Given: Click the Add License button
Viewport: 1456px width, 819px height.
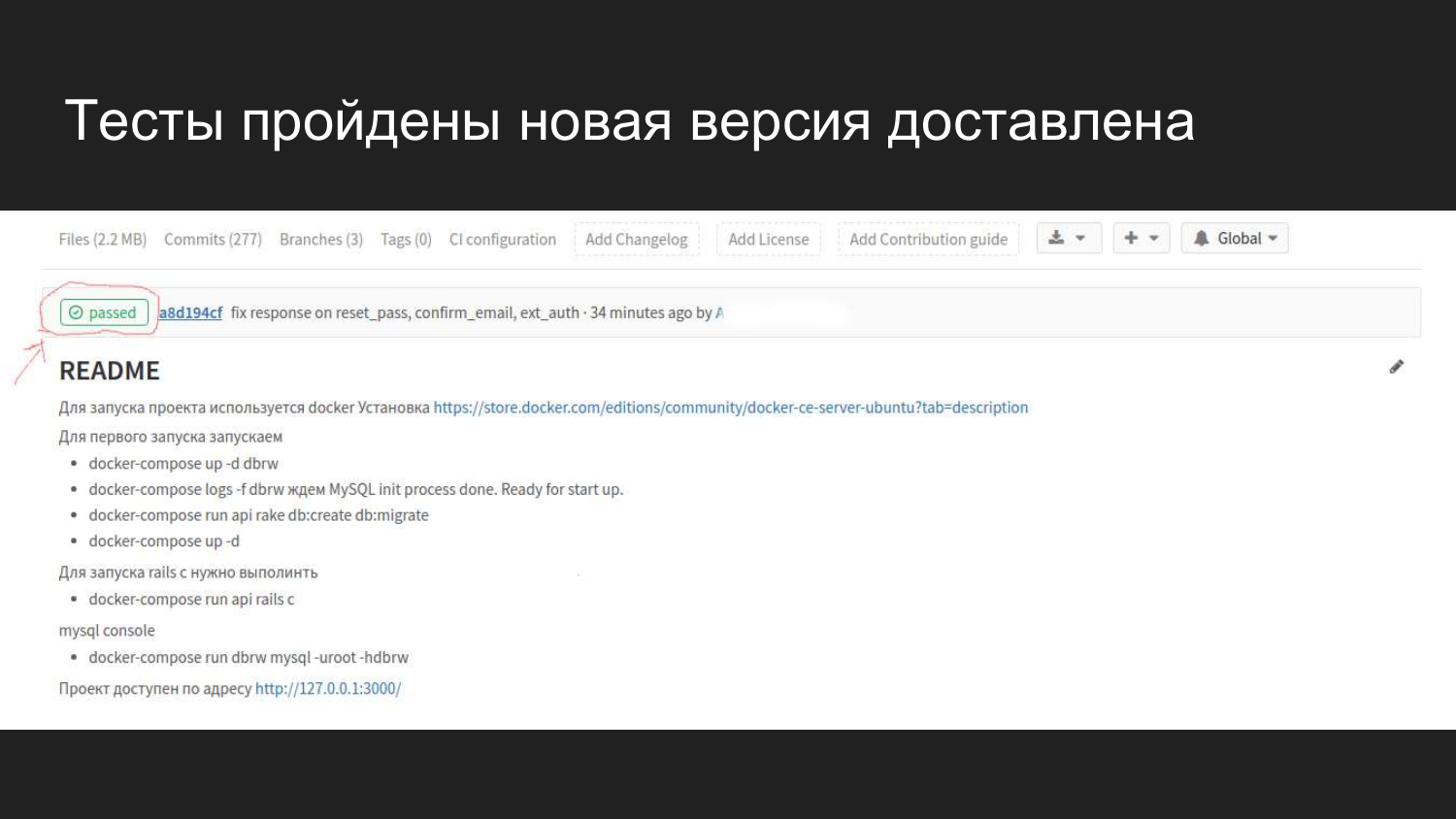Looking at the screenshot, I should click(769, 240).
